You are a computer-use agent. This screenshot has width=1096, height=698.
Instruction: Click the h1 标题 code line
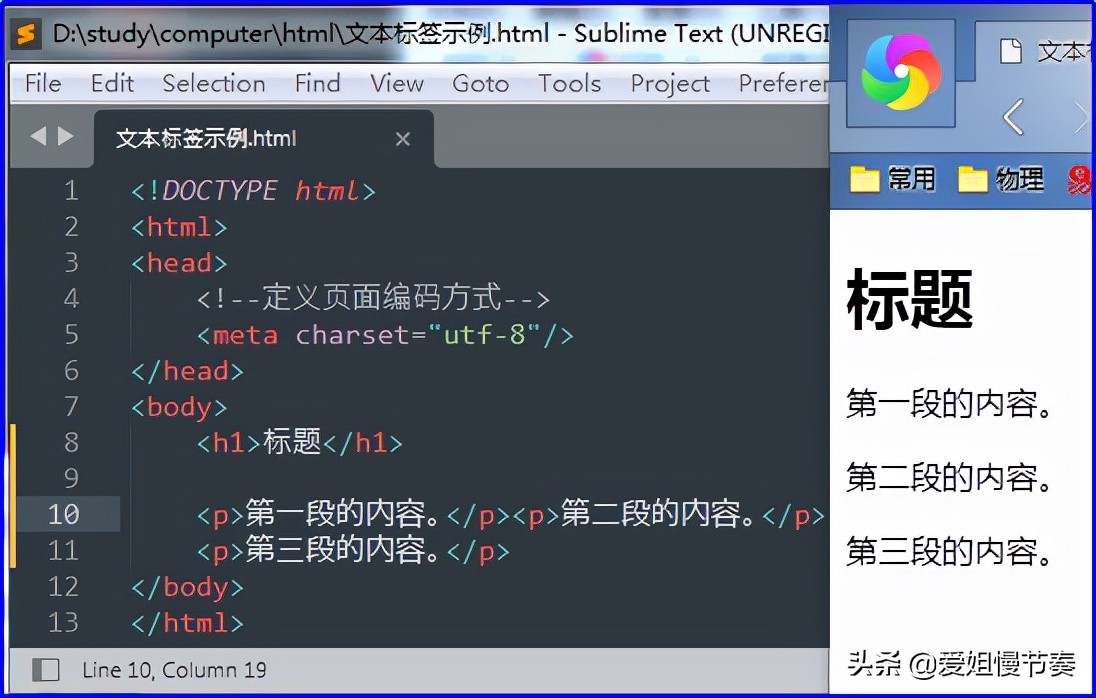[x=300, y=442]
